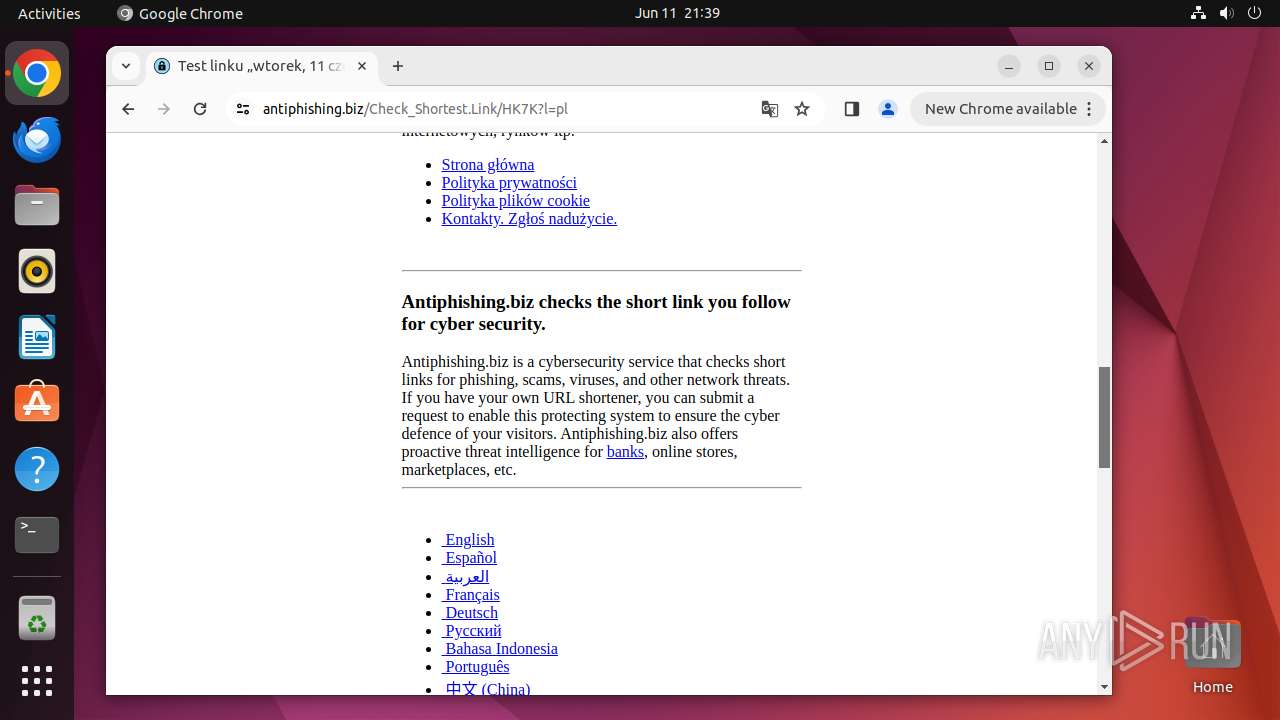
Task: Bookmark this tab with star icon
Action: (x=802, y=109)
